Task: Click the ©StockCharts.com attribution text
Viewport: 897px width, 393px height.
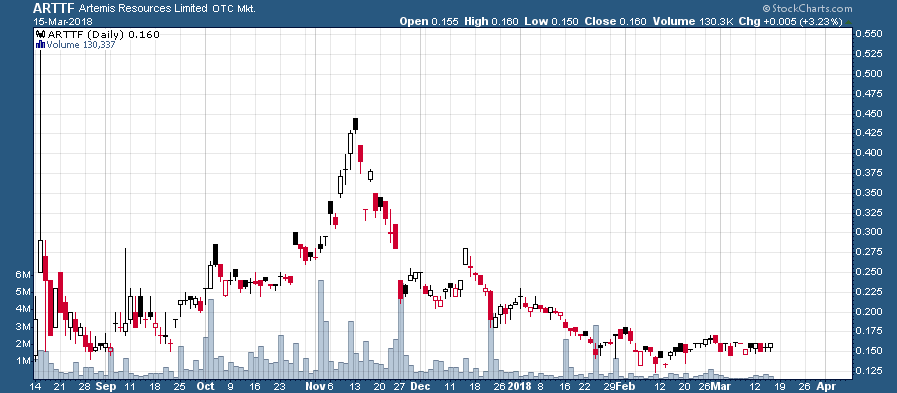Action: pos(807,9)
